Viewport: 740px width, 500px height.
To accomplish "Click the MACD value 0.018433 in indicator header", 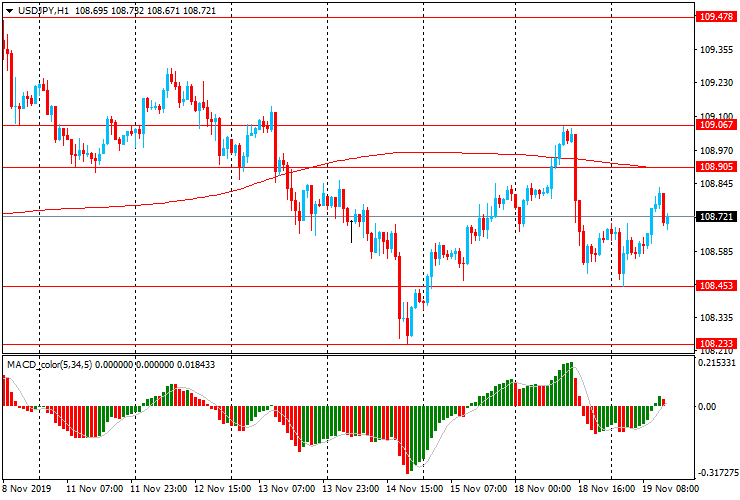I will tap(196, 364).
